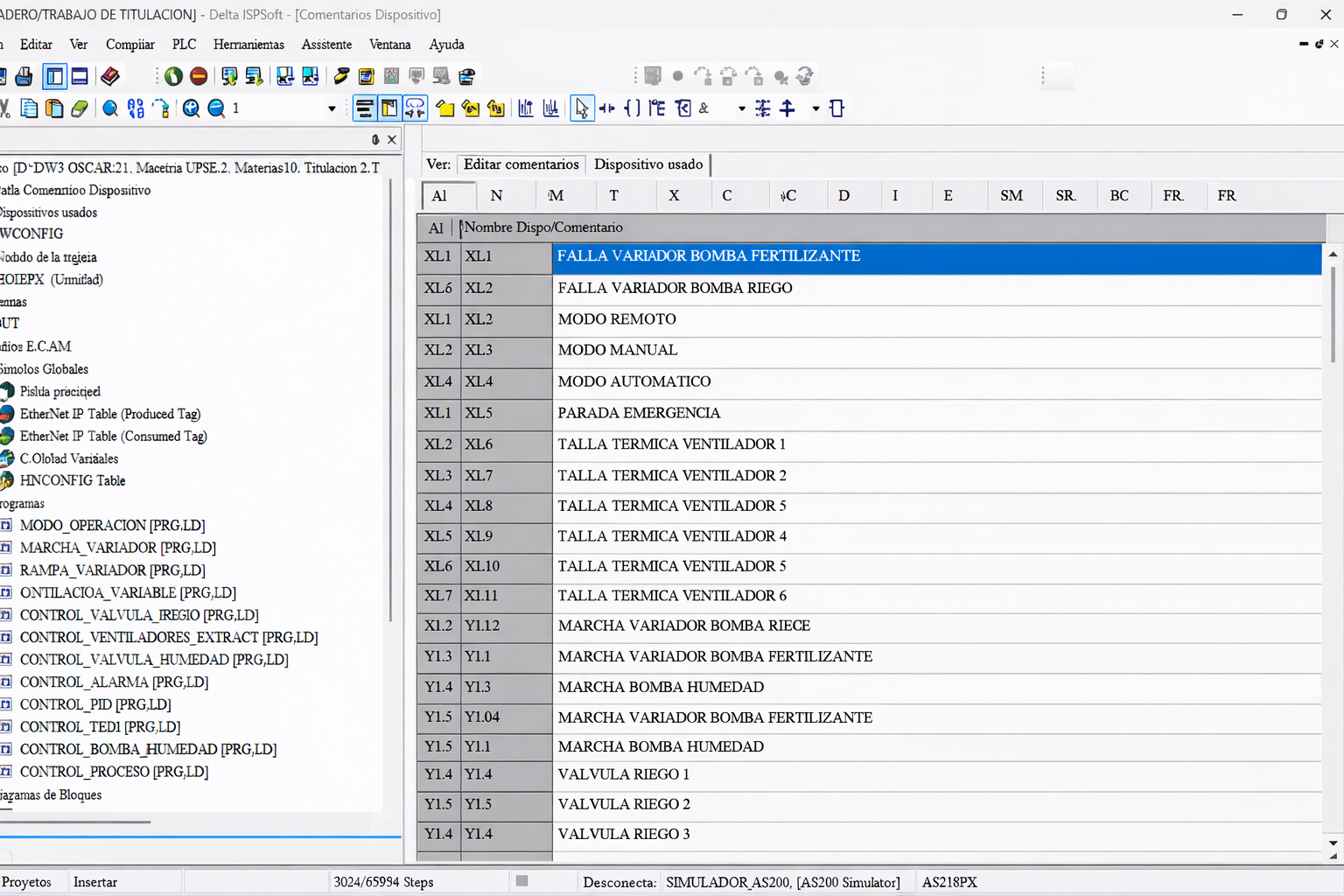Screen dimensions: 1344x896
Task: Switch to the Dispositivo usado tab
Action: (648, 164)
